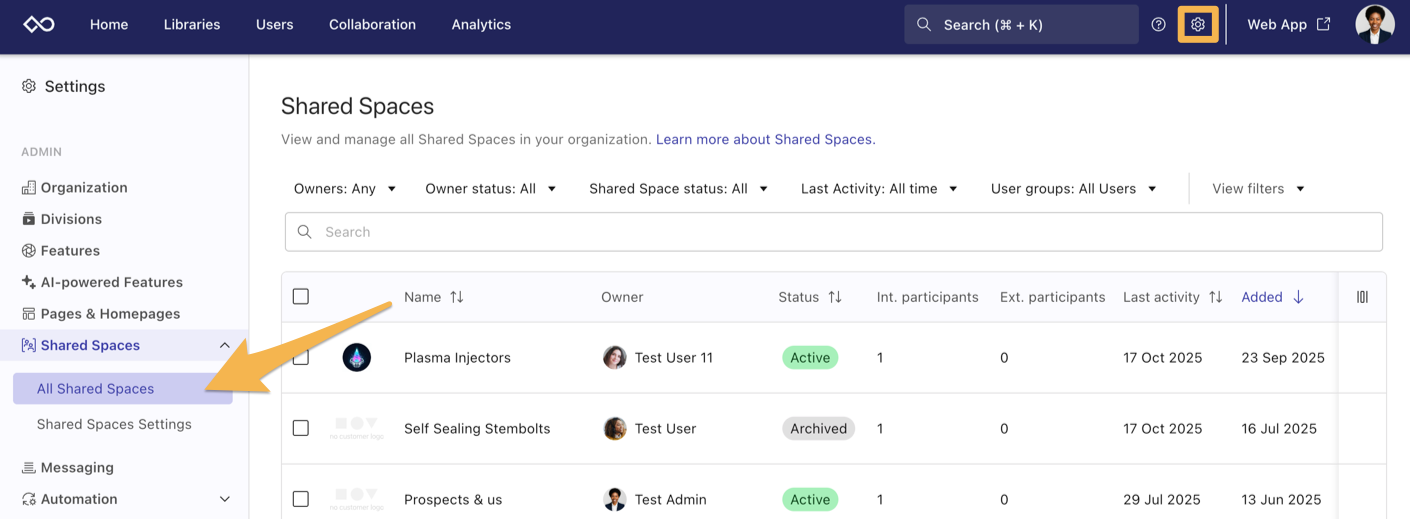Image resolution: width=1410 pixels, height=519 pixels.
Task: Click the Organization building icon in sidebar
Action: coord(29,187)
